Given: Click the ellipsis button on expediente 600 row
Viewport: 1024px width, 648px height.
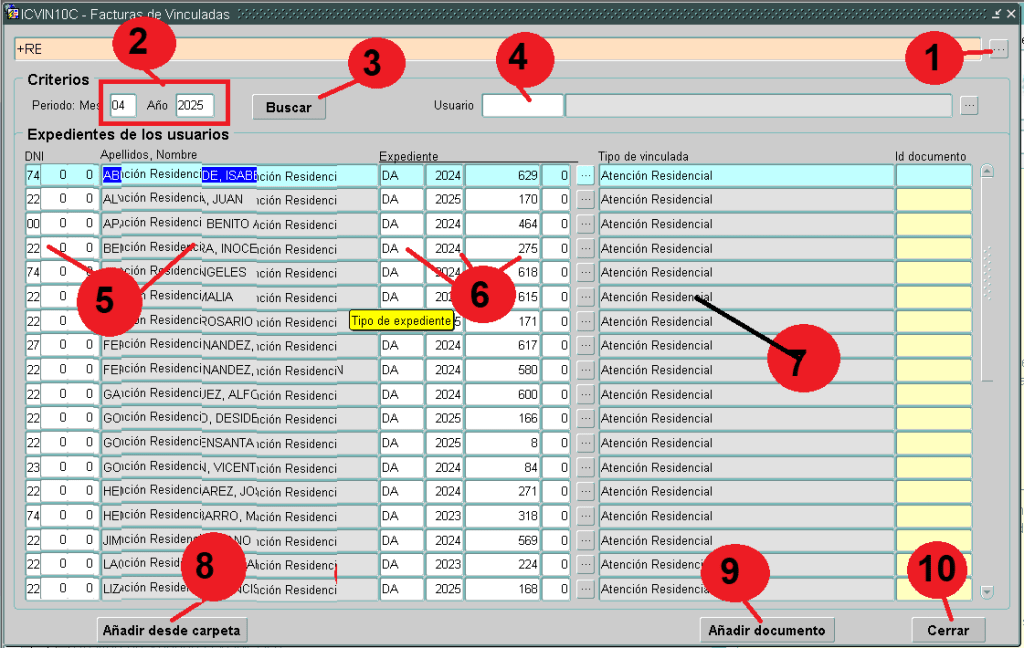Looking at the screenshot, I should (x=585, y=395).
